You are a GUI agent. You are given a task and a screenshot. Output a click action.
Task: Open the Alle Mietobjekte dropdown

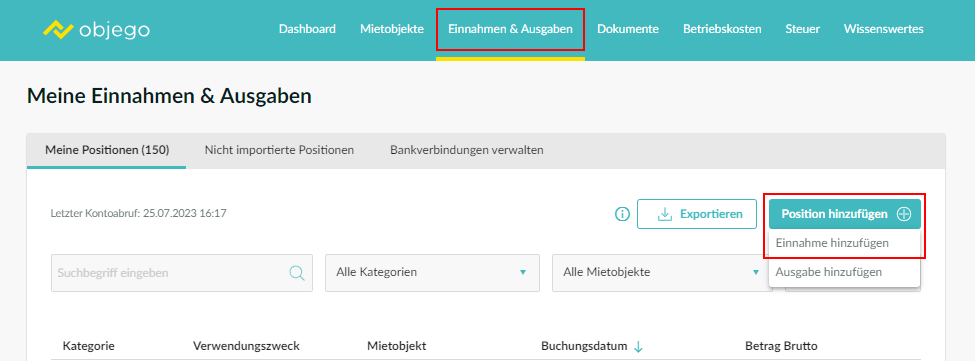click(x=662, y=272)
